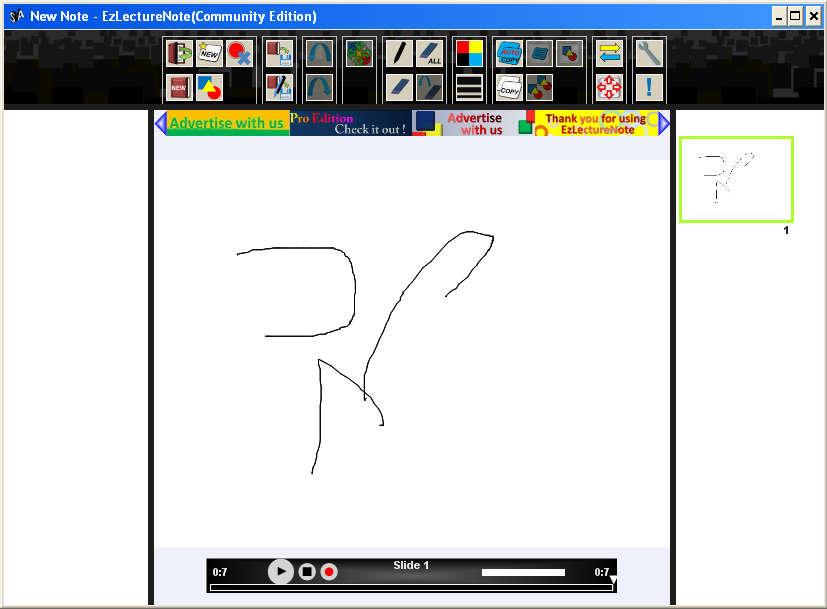Play the recorded slide
The image size is (827, 609).
[281, 572]
